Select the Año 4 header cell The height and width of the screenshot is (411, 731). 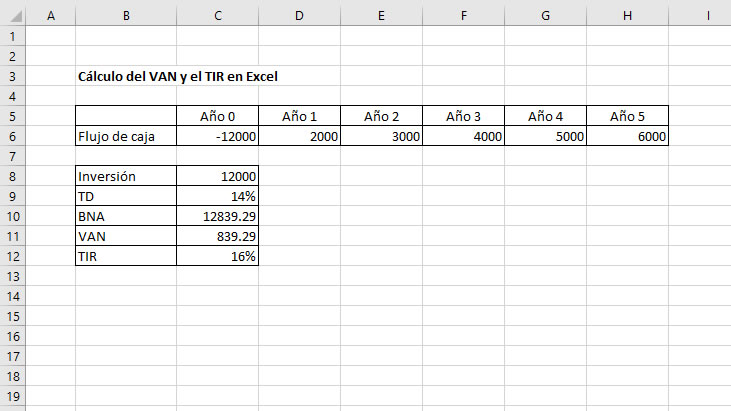coord(545,116)
